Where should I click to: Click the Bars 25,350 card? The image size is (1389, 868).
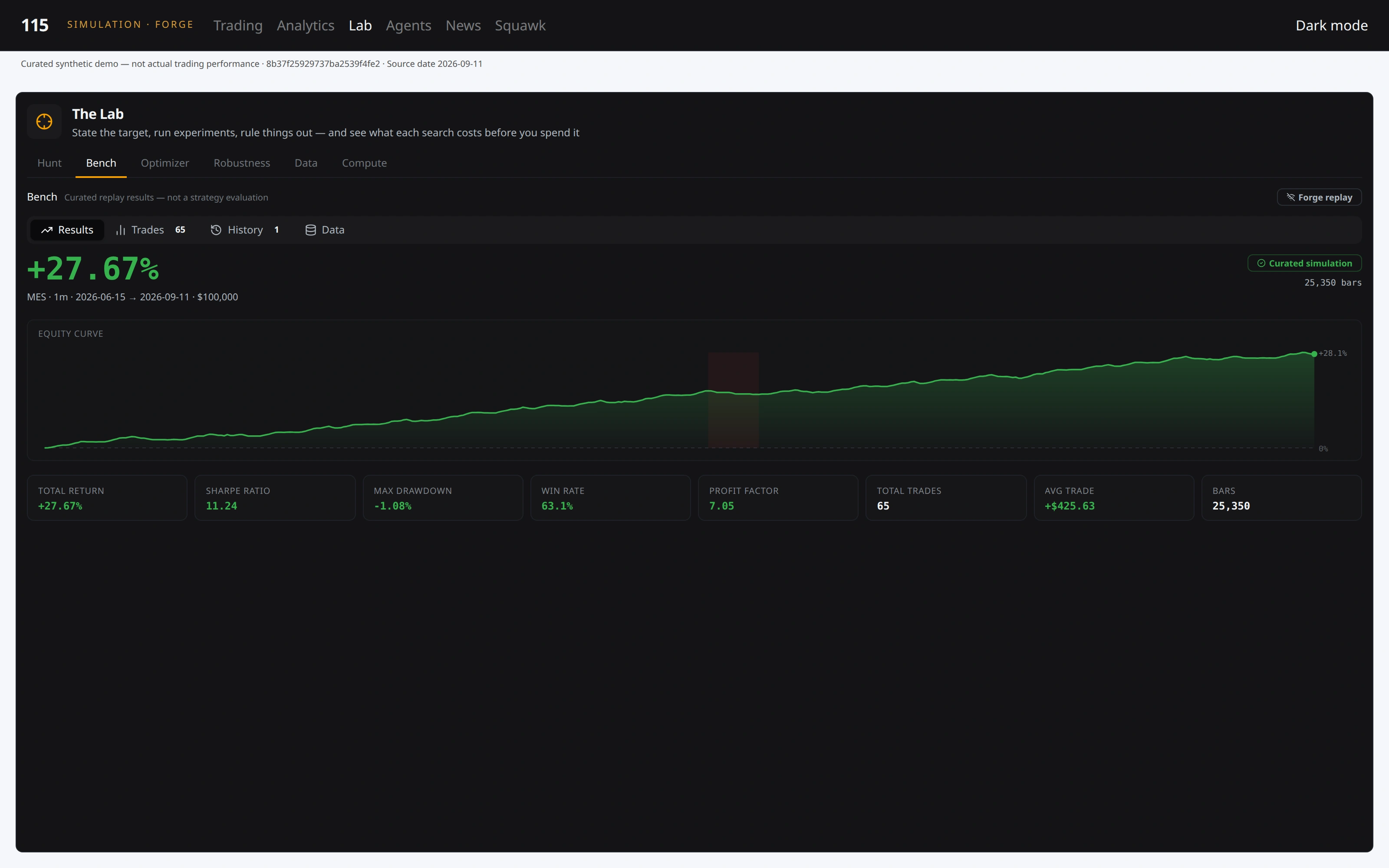[x=1281, y=498]
